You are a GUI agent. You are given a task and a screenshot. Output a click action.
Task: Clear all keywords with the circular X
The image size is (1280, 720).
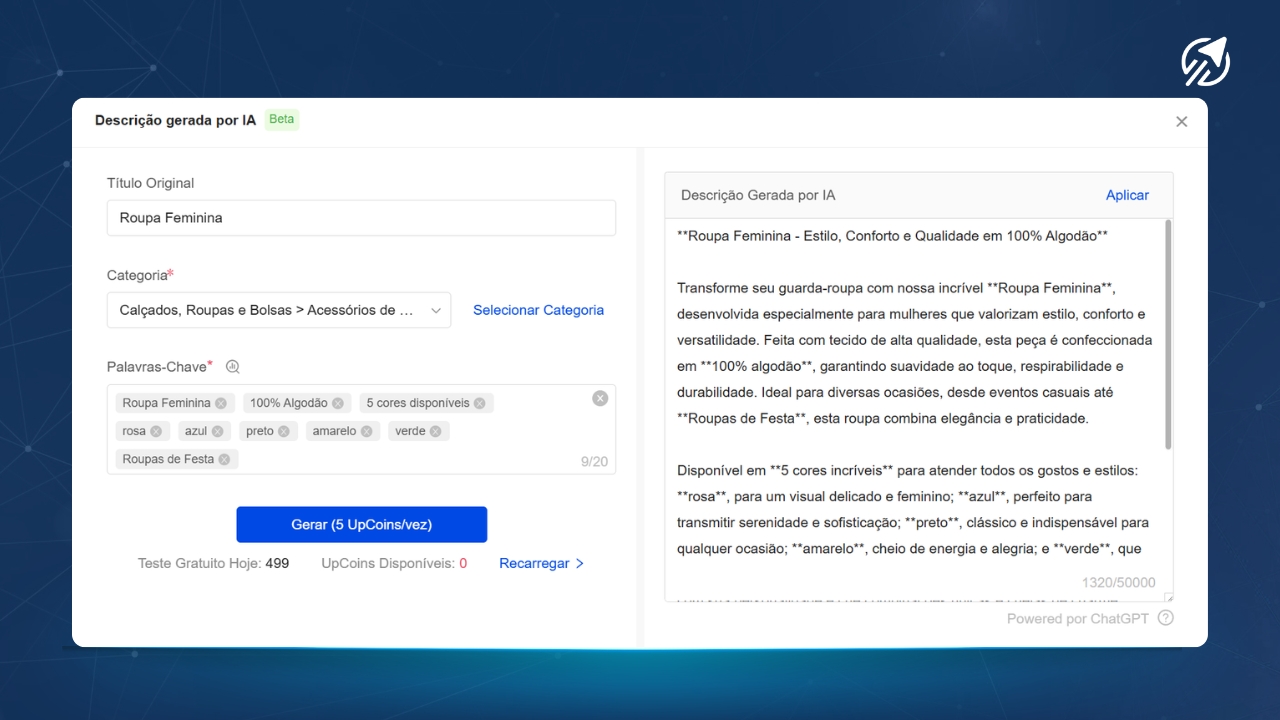coord(600,398)
